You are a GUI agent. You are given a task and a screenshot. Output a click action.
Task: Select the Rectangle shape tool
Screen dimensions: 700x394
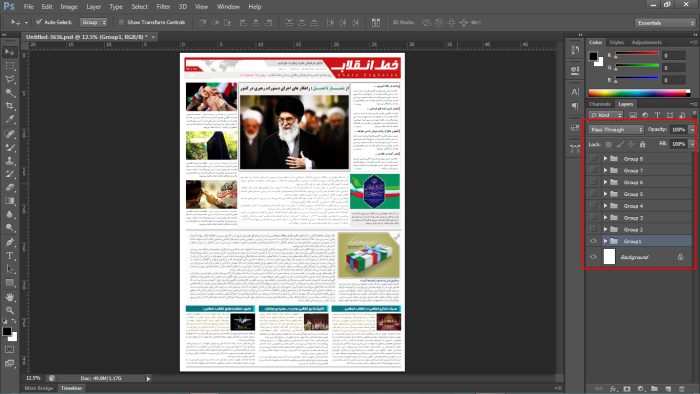[9, 282]
